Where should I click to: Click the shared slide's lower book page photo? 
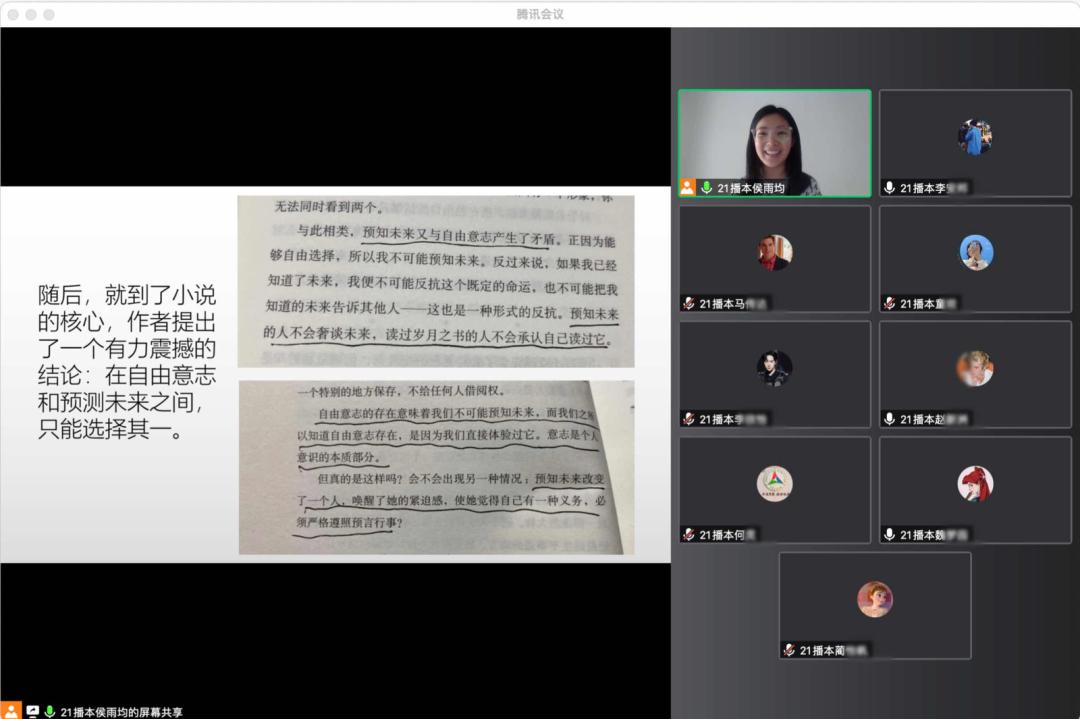[x=435, y=467]
